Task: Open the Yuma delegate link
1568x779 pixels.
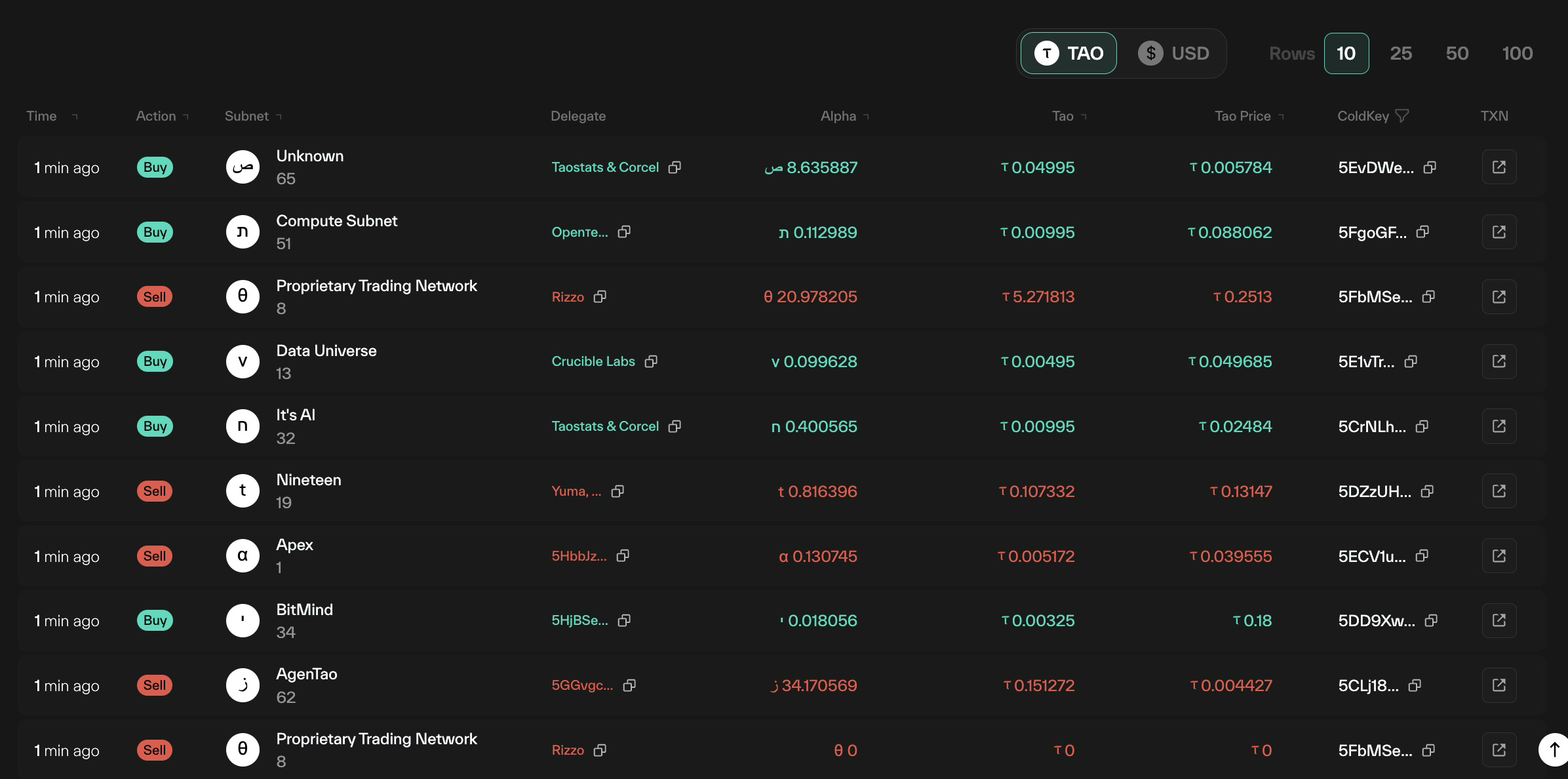Action: click(576, 491)
